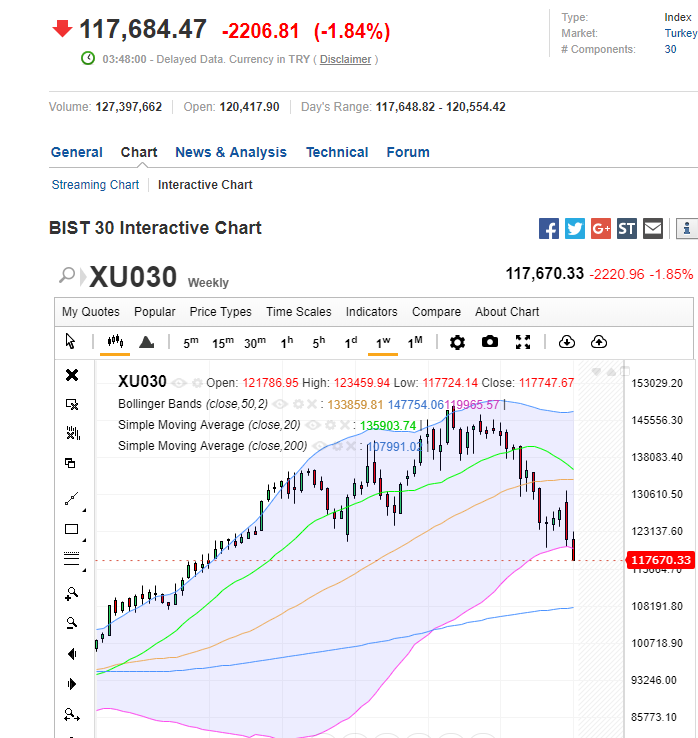Open the Interactive Chart sub-tab

(x=205, y=185)
